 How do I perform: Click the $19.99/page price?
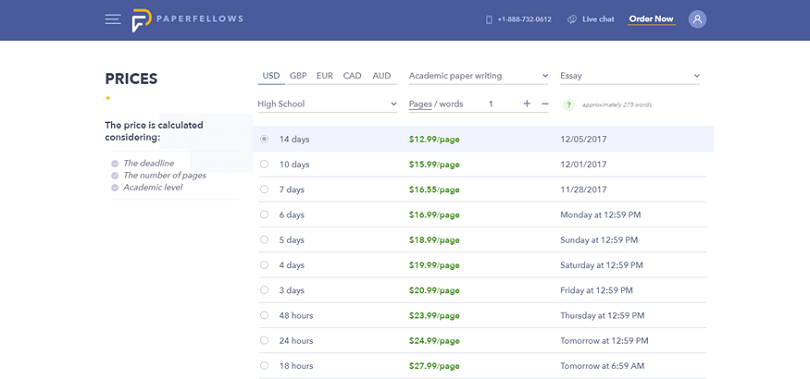[434, 265]
